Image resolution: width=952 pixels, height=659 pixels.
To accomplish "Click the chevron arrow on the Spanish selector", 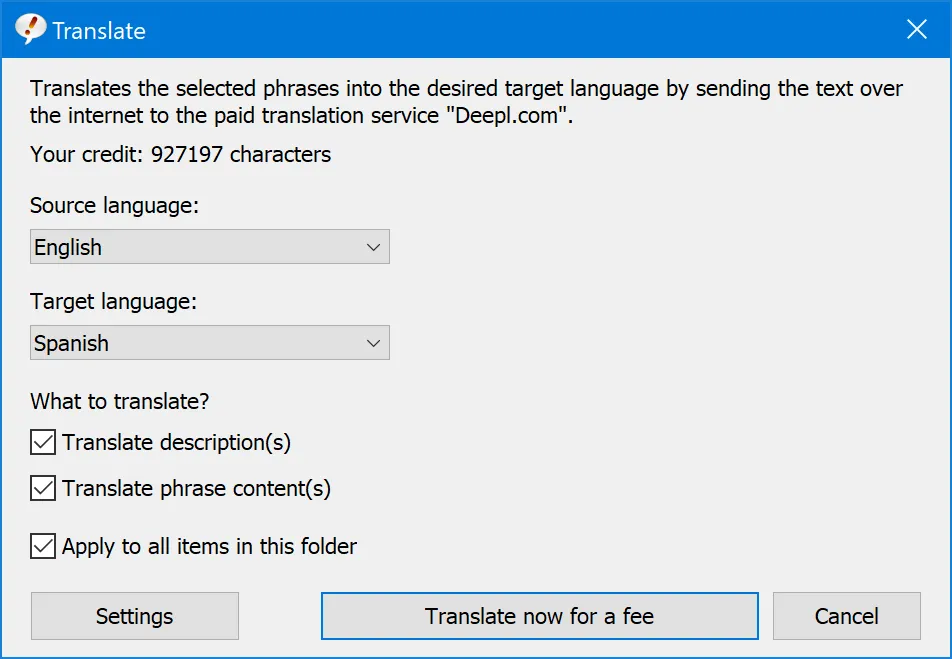I will (374, 342).
